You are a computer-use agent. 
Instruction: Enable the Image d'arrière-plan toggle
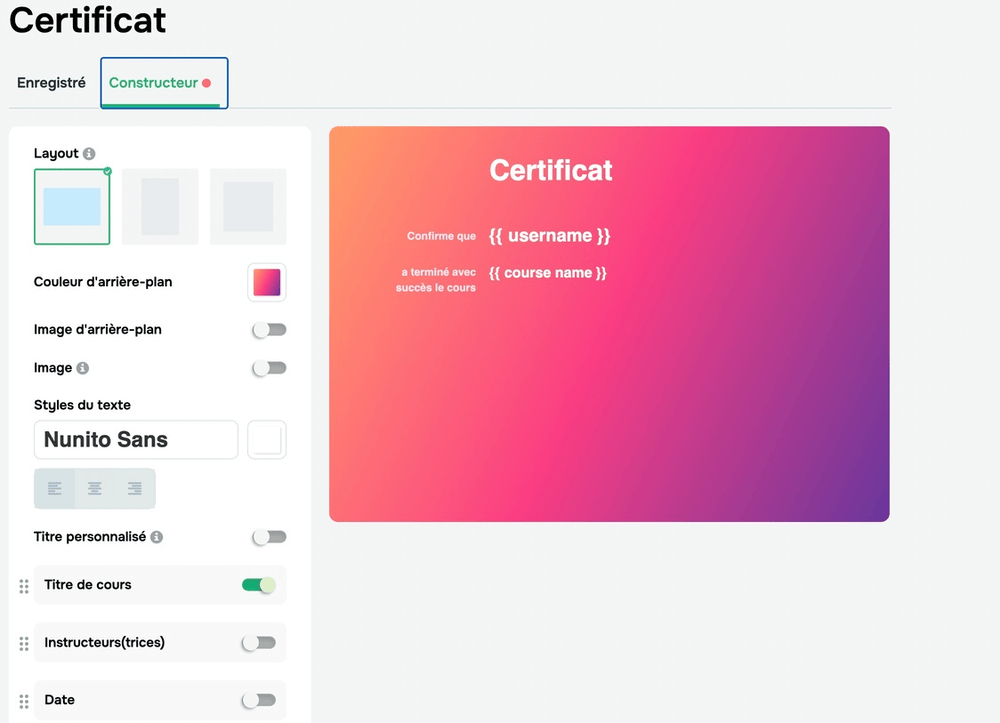point(267,329)
